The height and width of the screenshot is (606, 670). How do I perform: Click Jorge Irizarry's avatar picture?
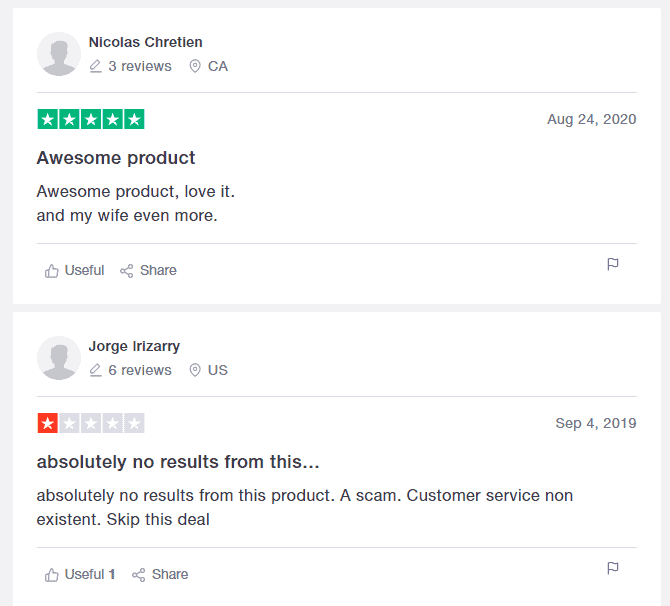click(59, 358)
